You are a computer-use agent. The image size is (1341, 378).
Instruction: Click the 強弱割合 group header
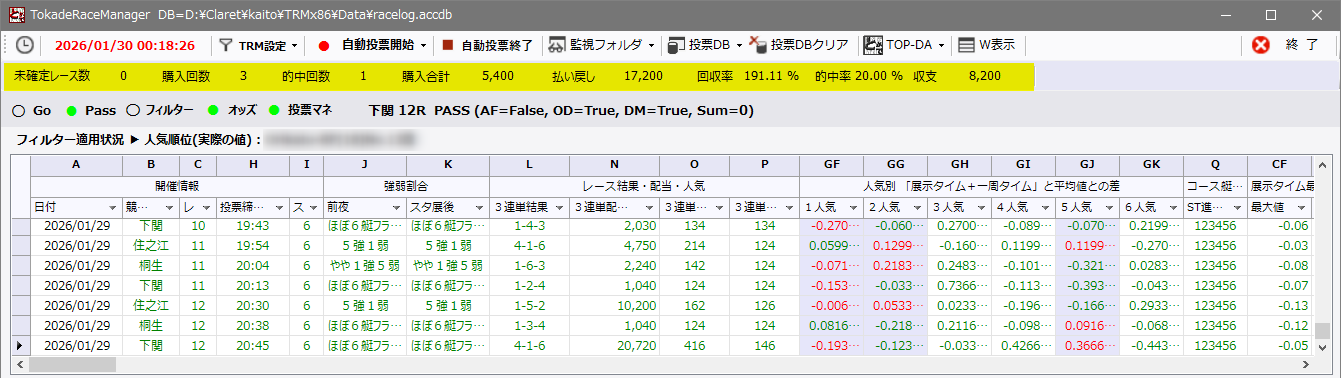pyautogui.click(x=406, y=186)
